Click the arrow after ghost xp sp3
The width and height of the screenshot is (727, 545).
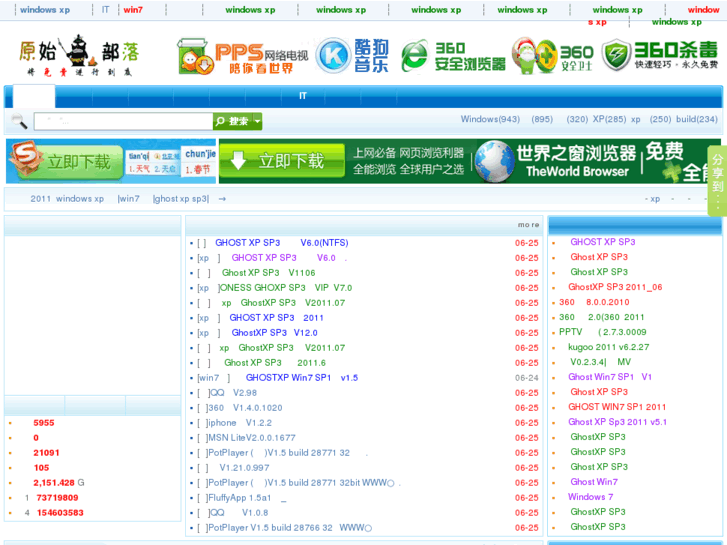click(x=222, y=199)
